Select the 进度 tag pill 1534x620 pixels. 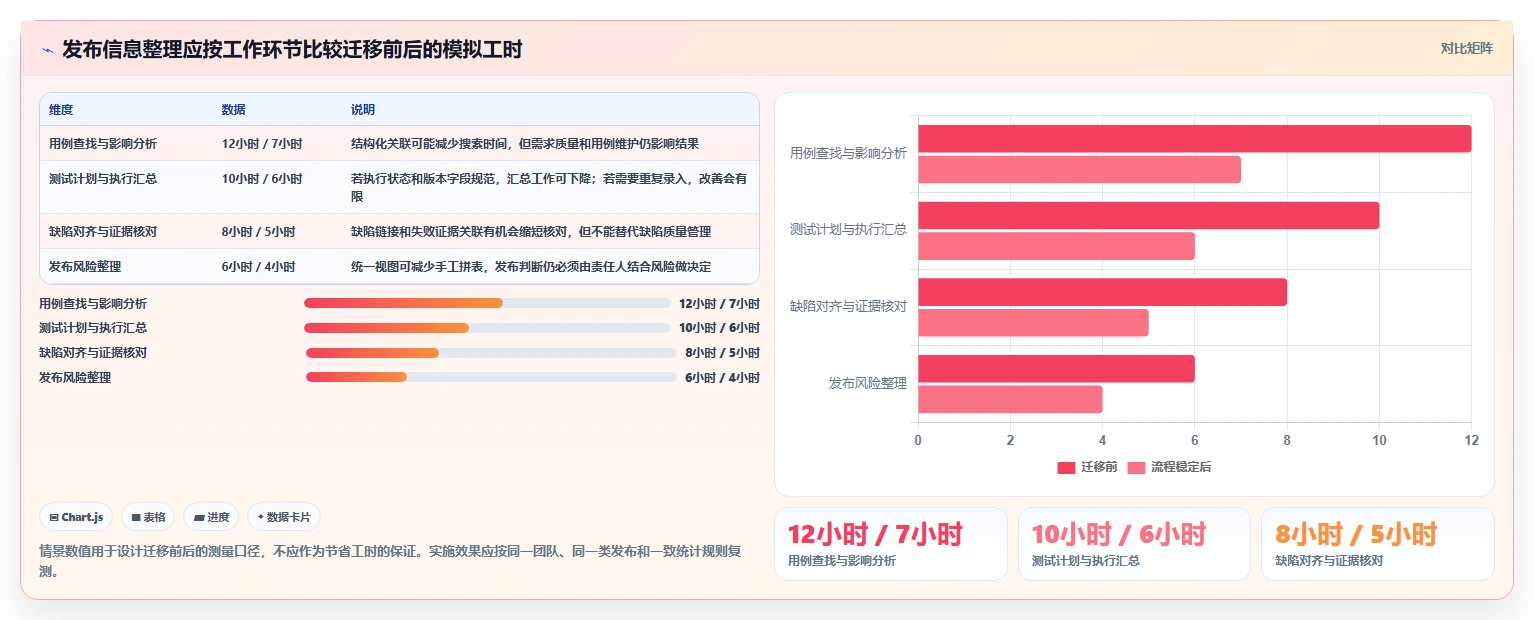pyautogui.click(x=211, y=517)
